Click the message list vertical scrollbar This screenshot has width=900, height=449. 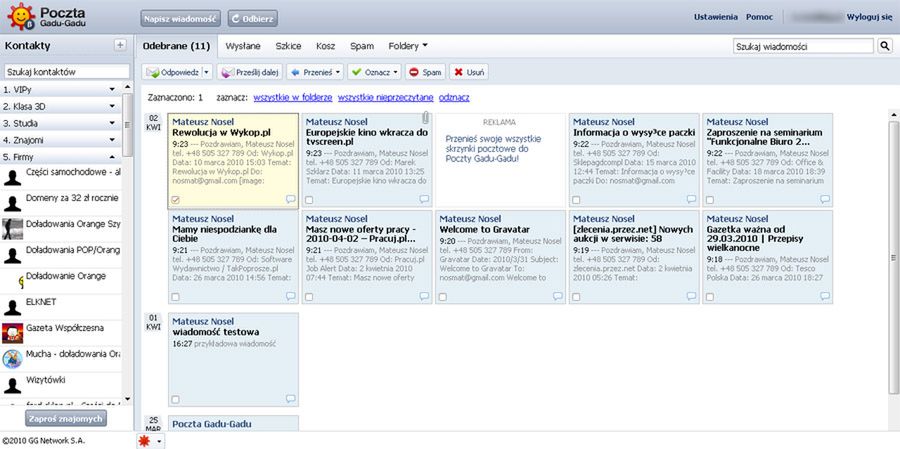[894, 258]
